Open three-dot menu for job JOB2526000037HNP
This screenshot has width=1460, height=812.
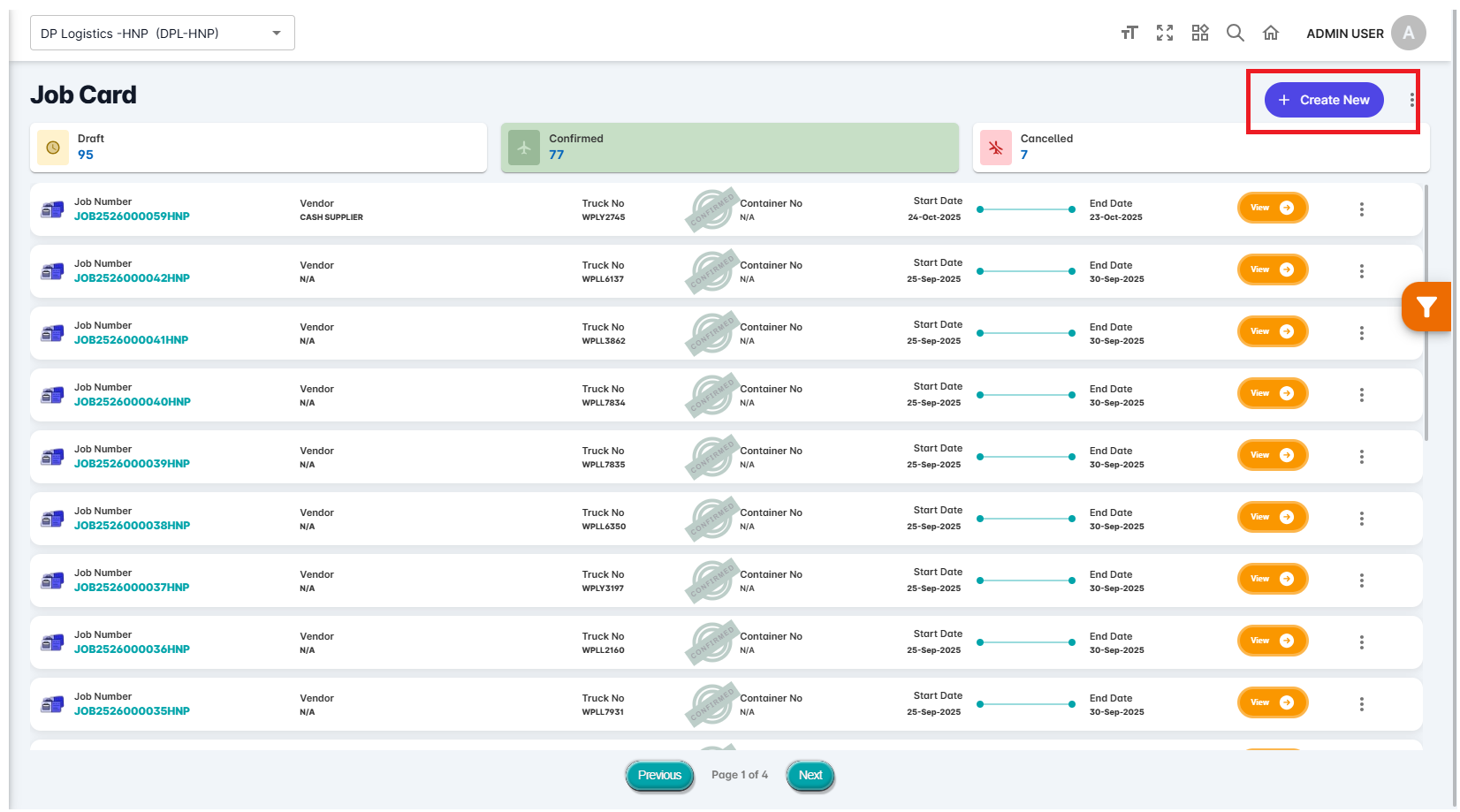pyautogui.click(x=1362, y=581)
